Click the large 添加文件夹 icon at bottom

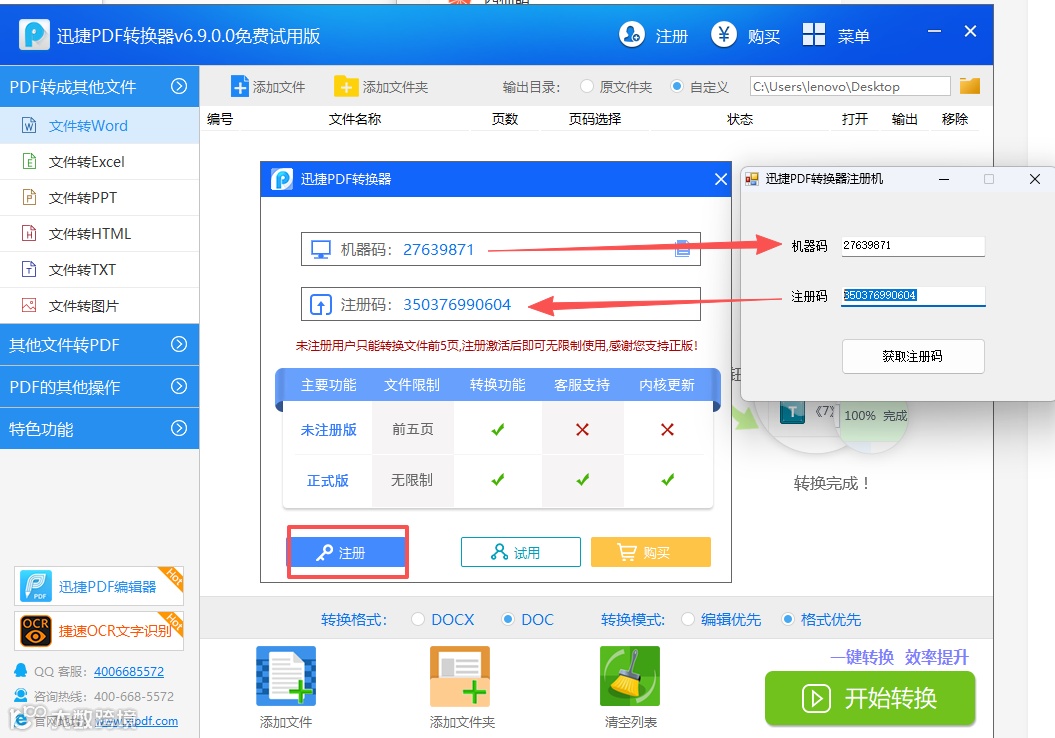tap(460, 675)
